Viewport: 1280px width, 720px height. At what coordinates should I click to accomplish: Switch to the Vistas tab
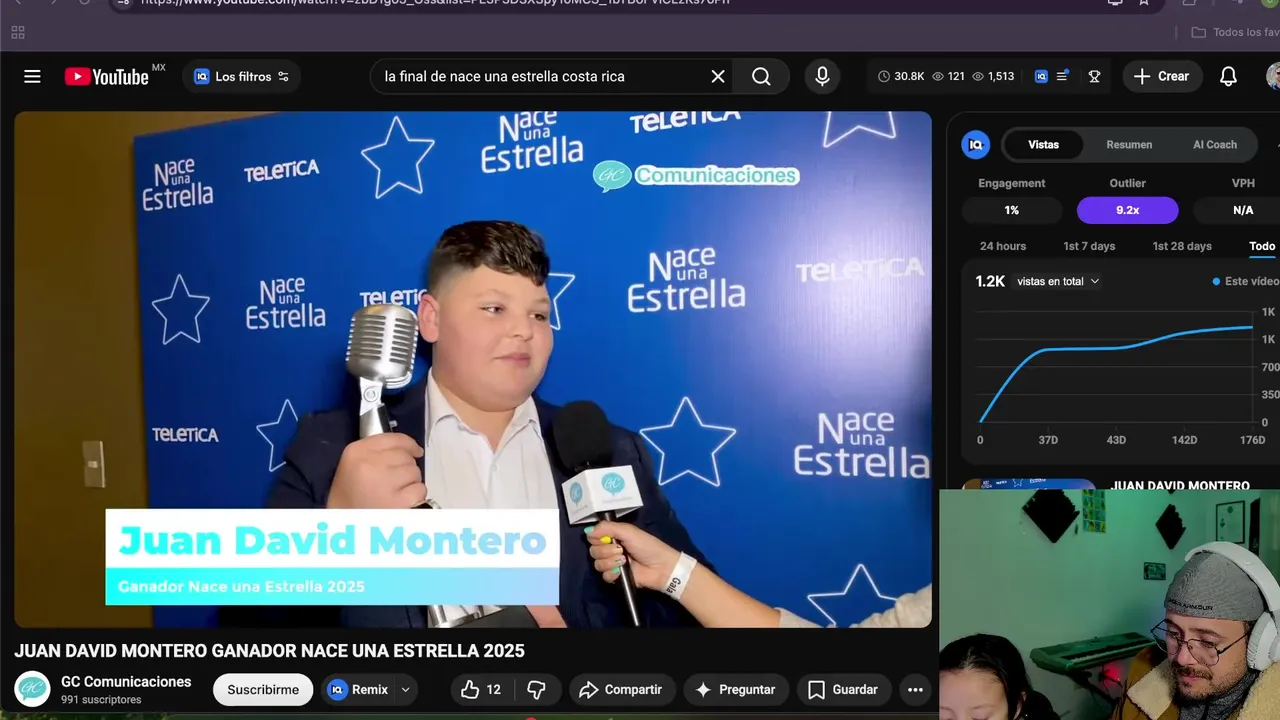[x=1043, y=145]
